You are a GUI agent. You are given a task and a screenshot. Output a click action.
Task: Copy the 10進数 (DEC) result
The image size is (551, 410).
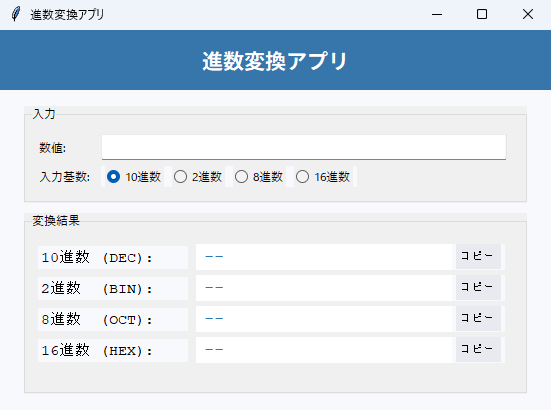pyautogui.click(x=478, y=256)
